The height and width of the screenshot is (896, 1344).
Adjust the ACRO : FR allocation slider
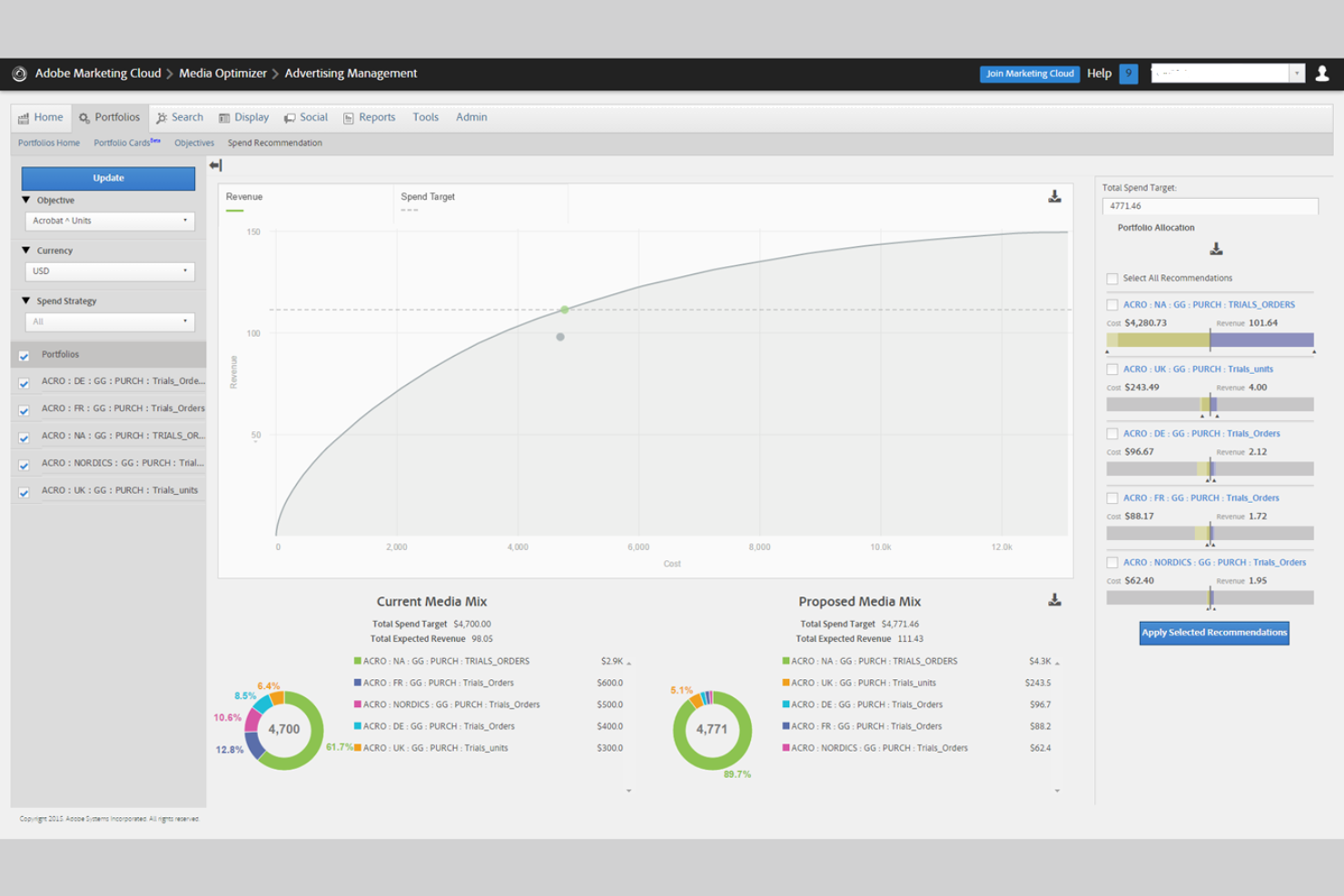pos(1210,534)
